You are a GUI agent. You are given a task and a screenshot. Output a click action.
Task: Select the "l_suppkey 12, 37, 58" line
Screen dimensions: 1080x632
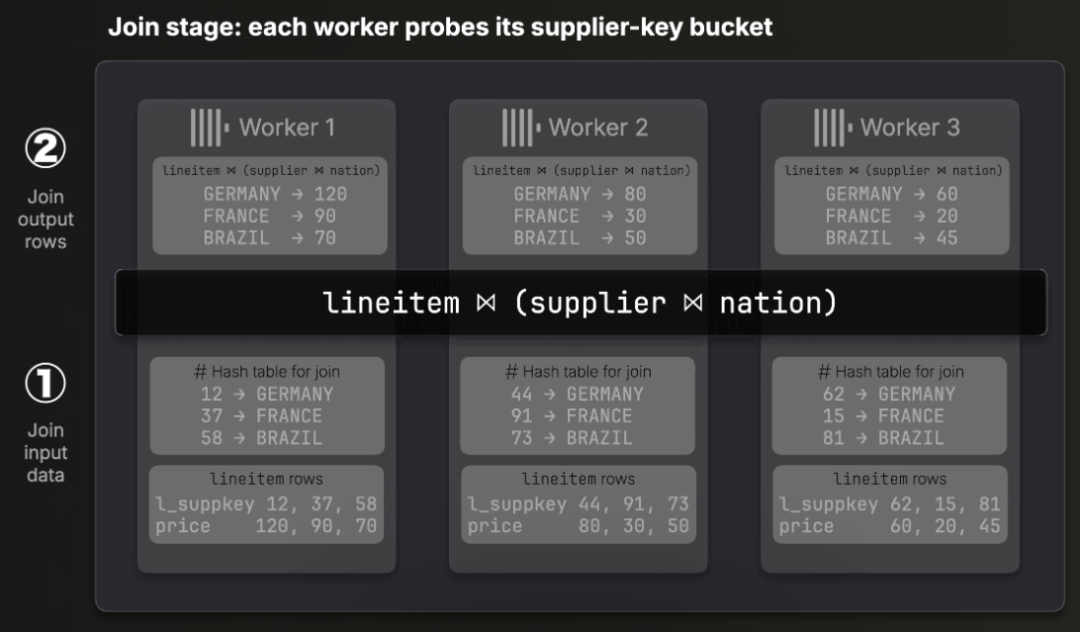pyautogui.click(x=267, y=504)
